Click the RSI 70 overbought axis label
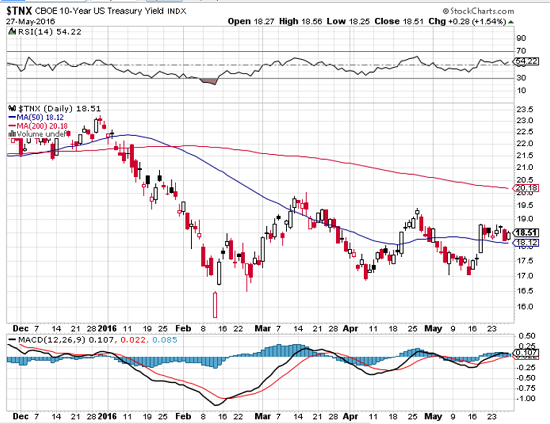This screenshot has width=550, height=424. point(521,51)
